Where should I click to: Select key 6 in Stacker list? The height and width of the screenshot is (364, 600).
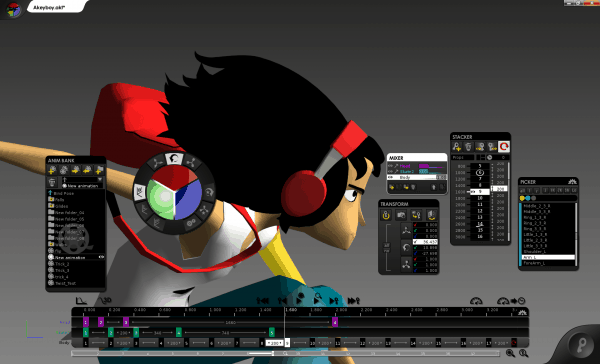click(x=480, y=173)
